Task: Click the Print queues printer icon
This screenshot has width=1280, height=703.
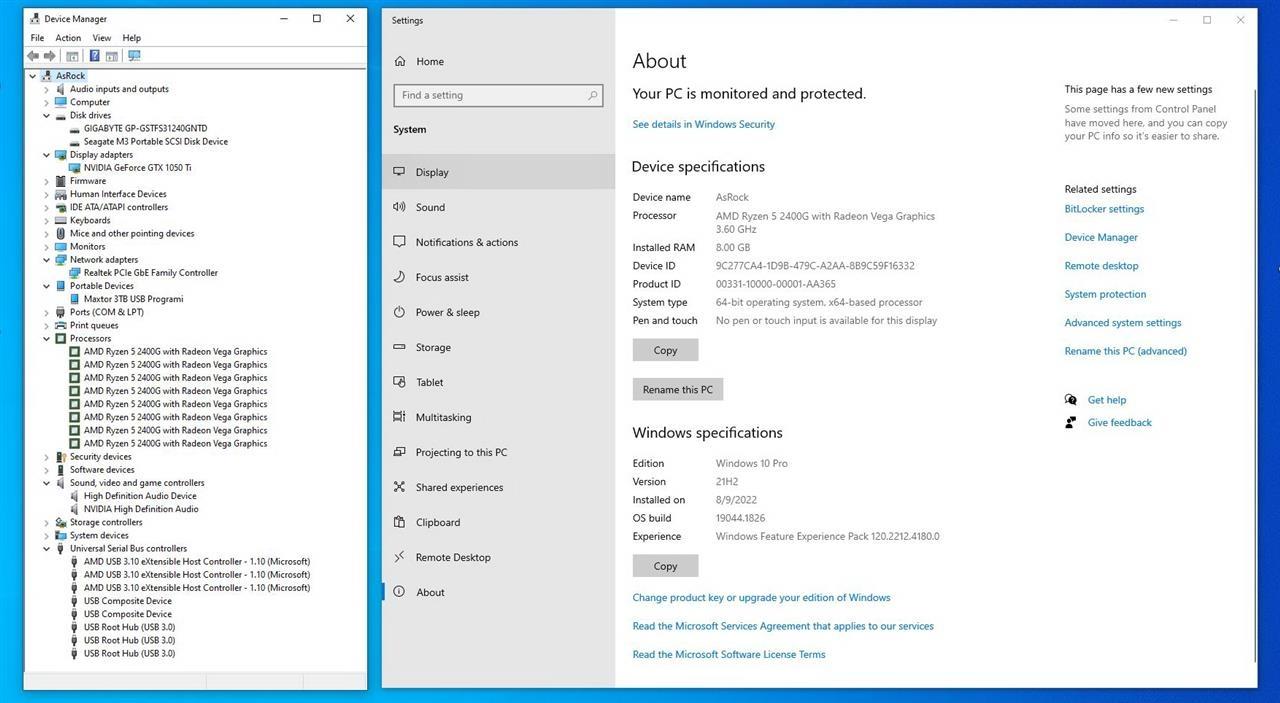Action: coord(61,325)
